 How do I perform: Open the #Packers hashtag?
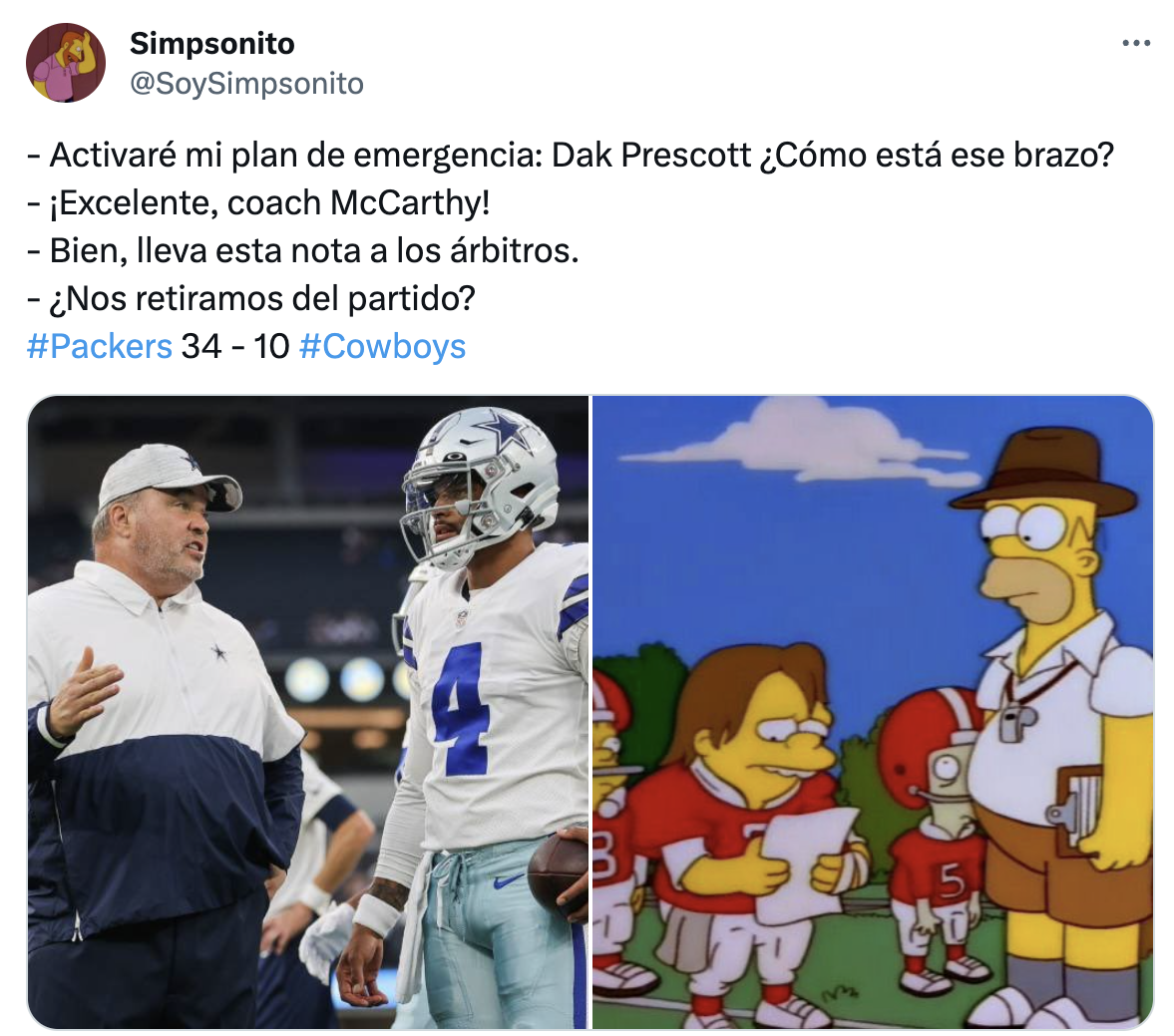point(100,346)
